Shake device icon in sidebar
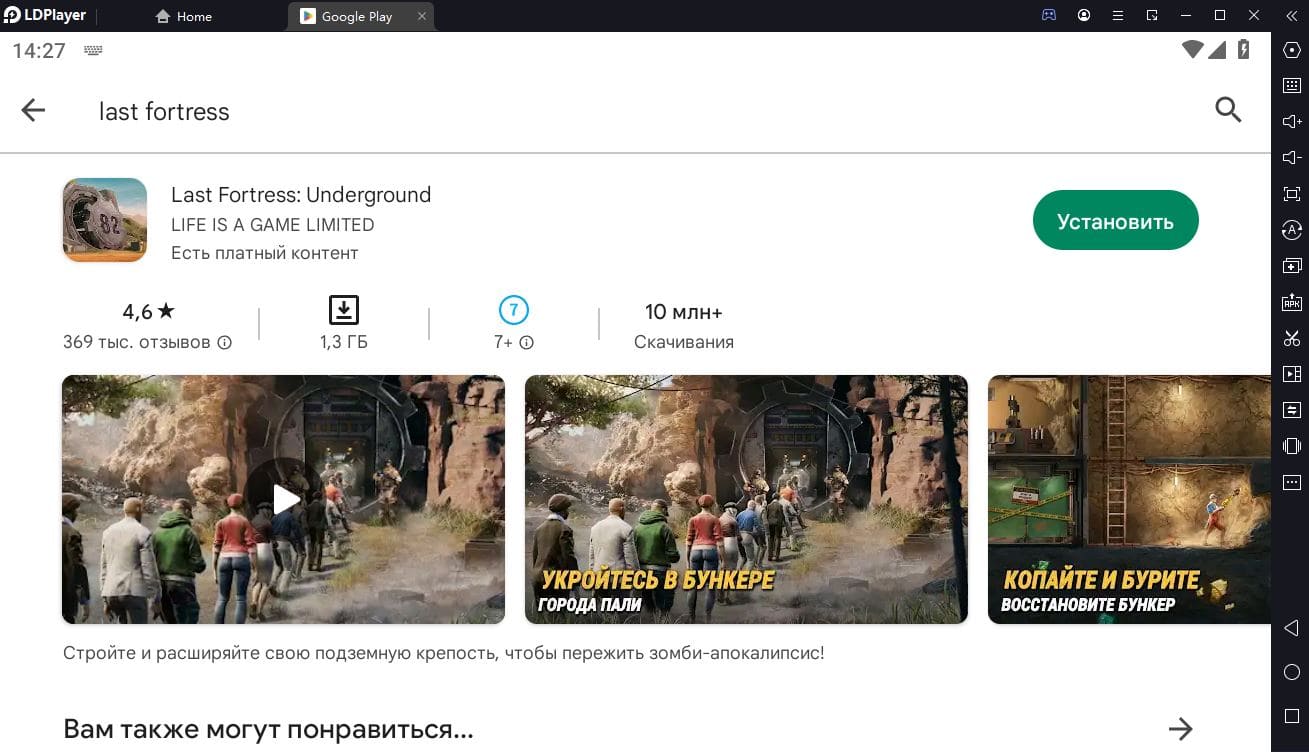Viewport: 1309px width, 752px height. 1291,446
